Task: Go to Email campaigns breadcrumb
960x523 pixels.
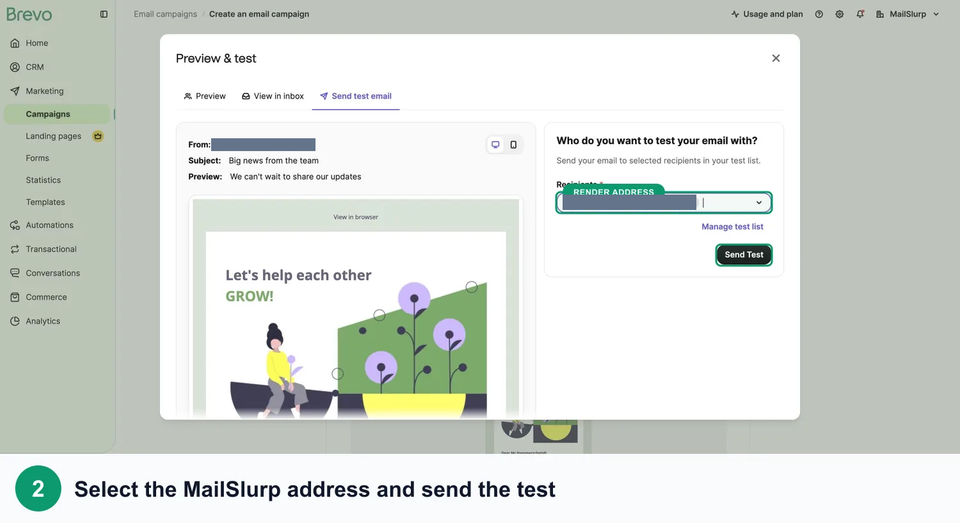Action: [165, 14]
